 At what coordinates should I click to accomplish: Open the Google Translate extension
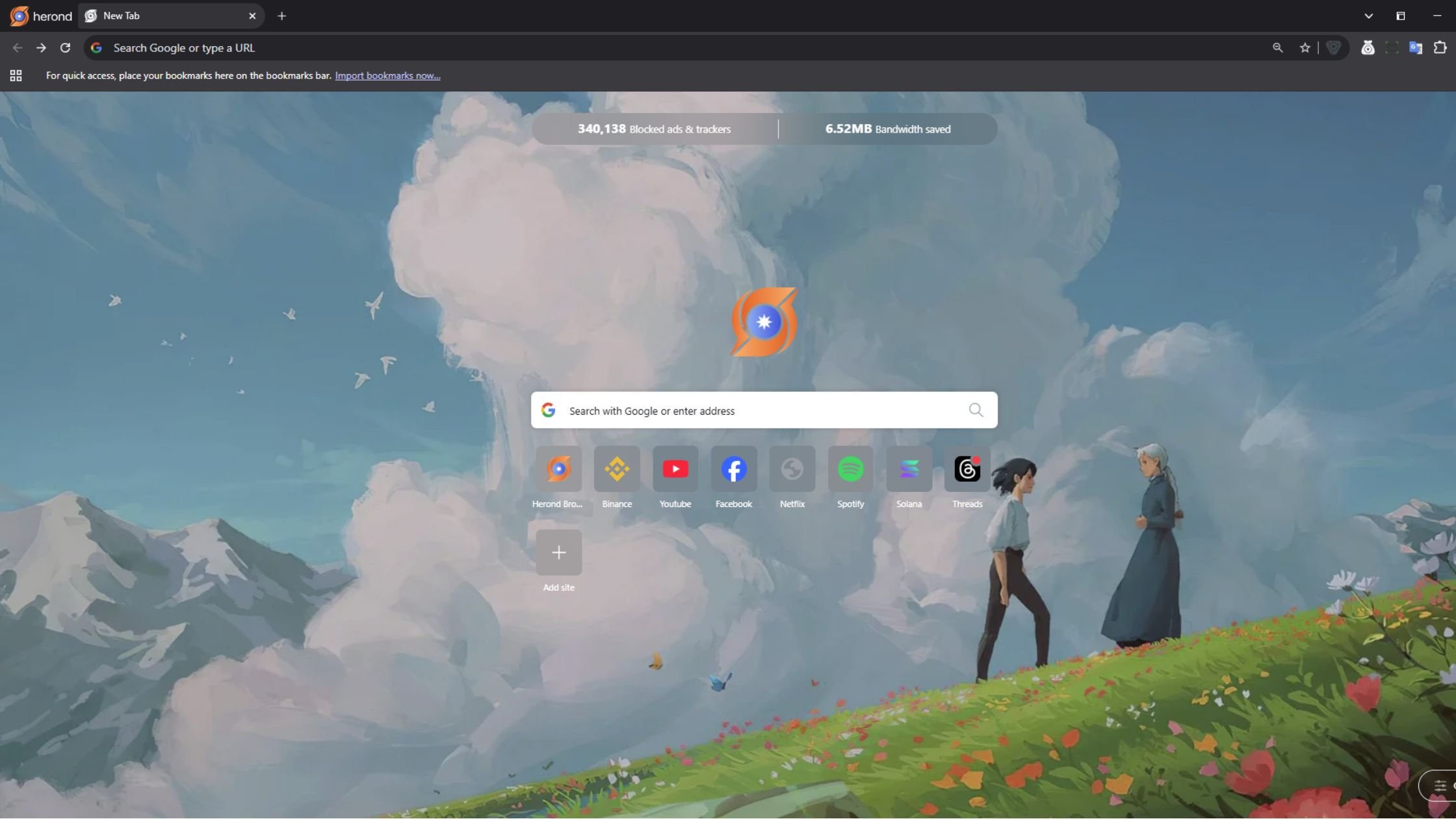(x=1415, y=47)
